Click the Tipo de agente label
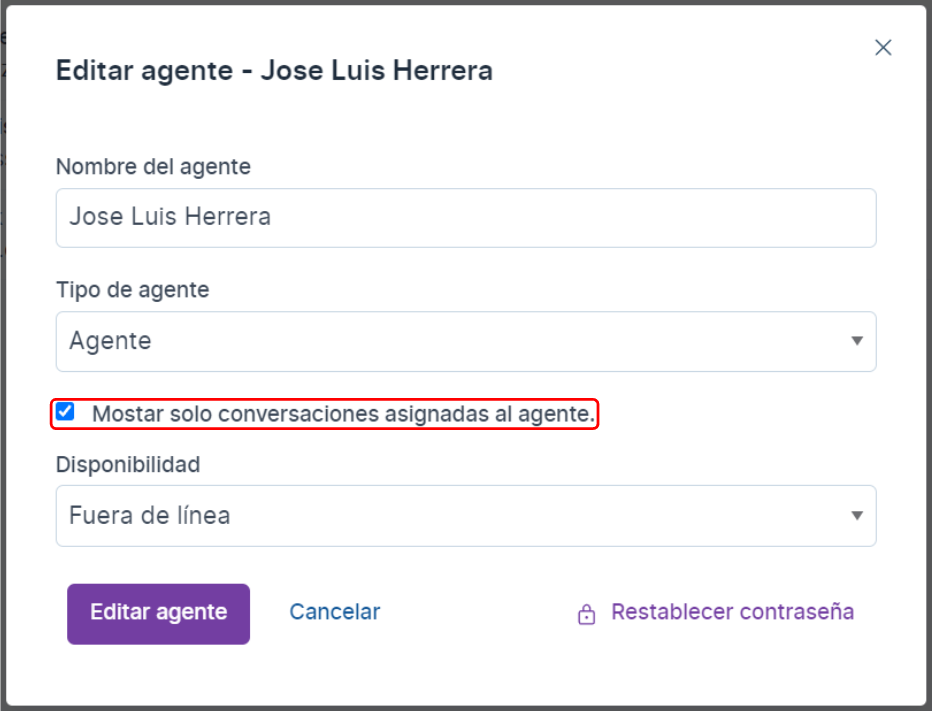This screenshot has height=711, width=932. click(133, 290)
